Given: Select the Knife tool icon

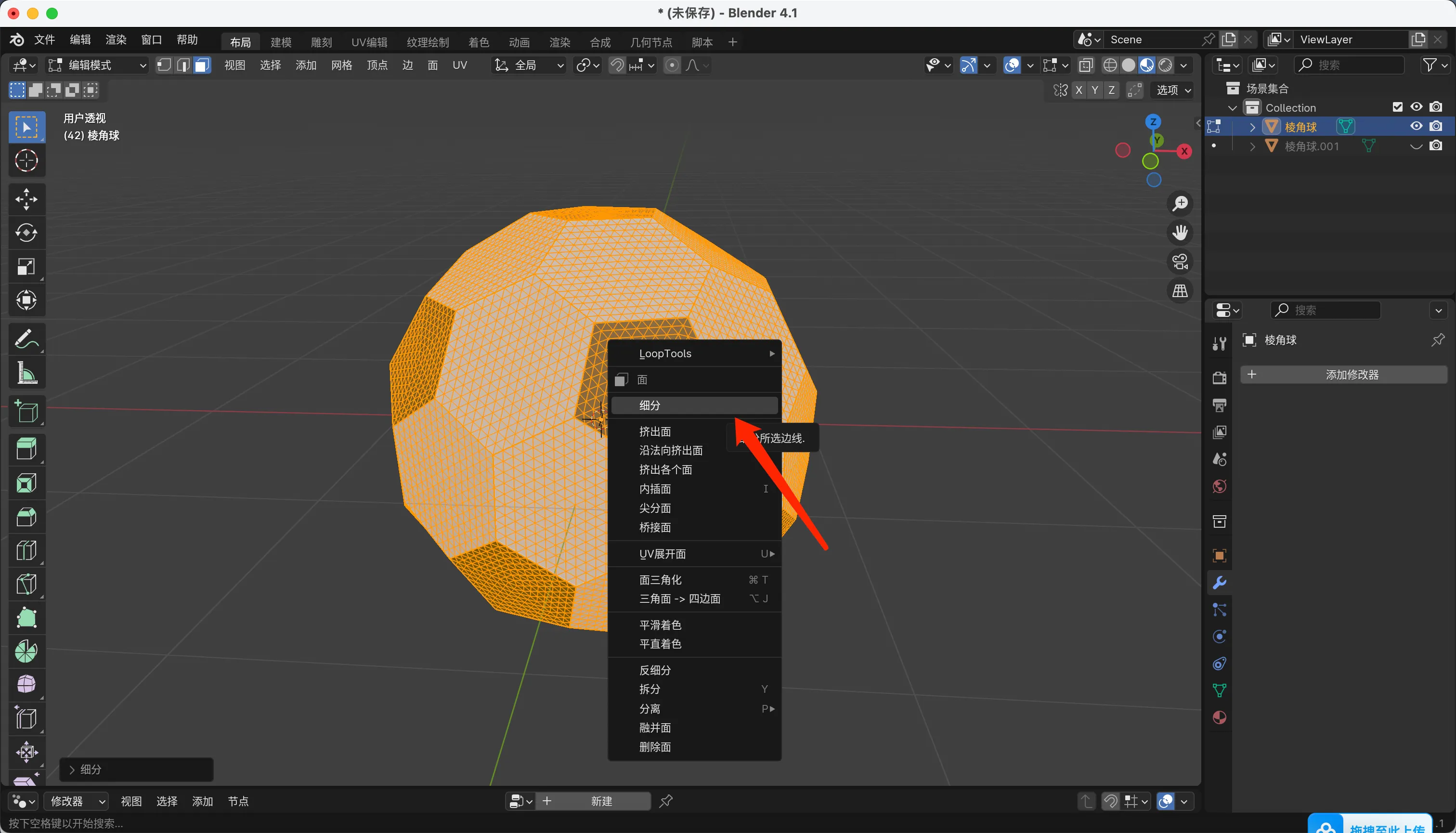Looking at the screenshot, I should click(26, 584).
